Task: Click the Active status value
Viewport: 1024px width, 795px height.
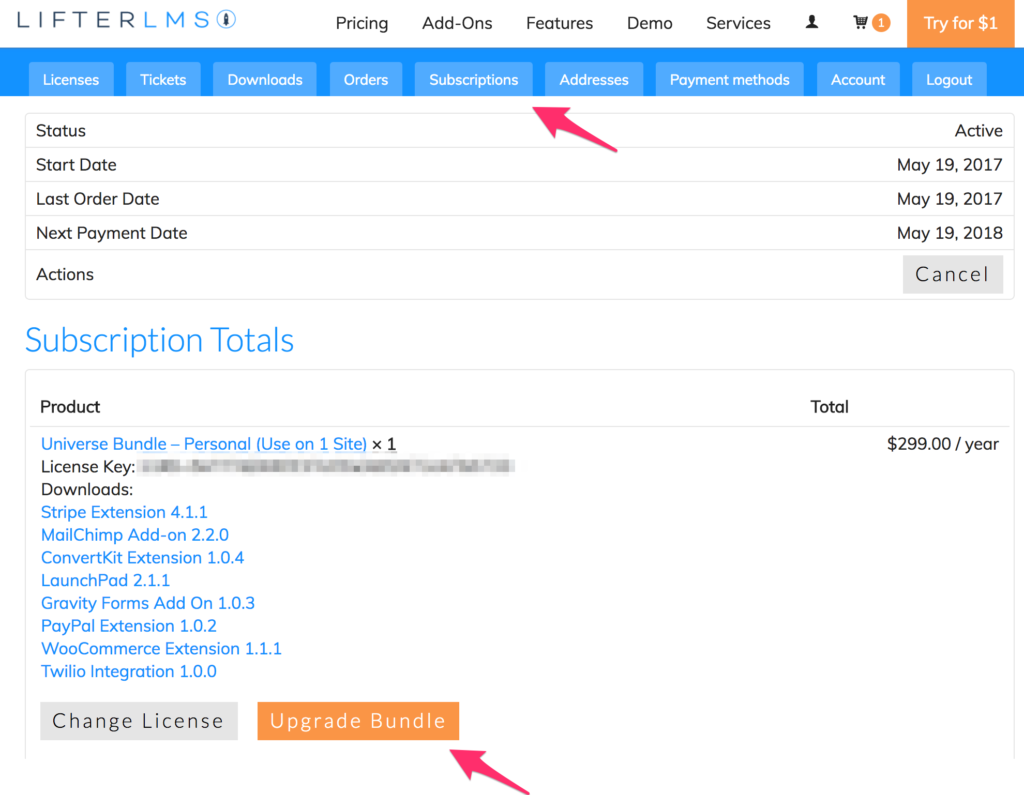Action: click(x=978, y=131)
